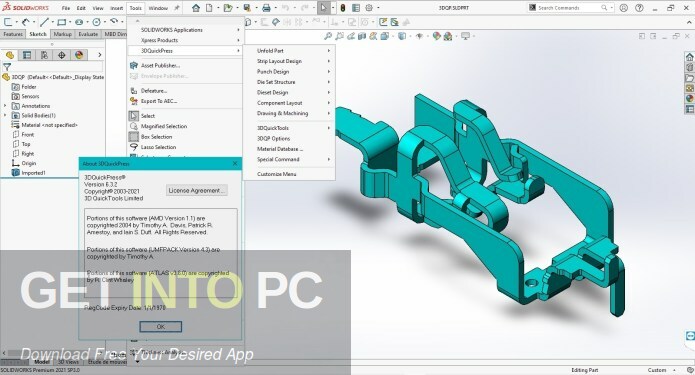This screenshot has width=695, height=375.
Task: Open the Search Commands dropdown arrow
Action: [612, 8]
